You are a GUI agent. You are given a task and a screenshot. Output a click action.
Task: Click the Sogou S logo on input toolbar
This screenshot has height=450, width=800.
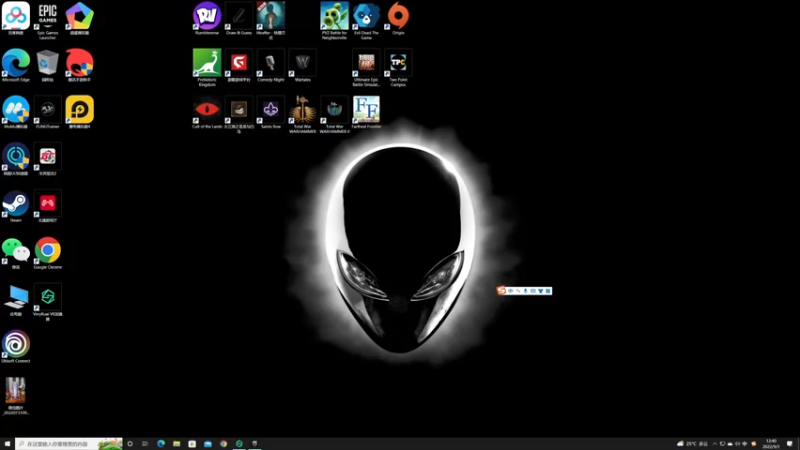502,290
